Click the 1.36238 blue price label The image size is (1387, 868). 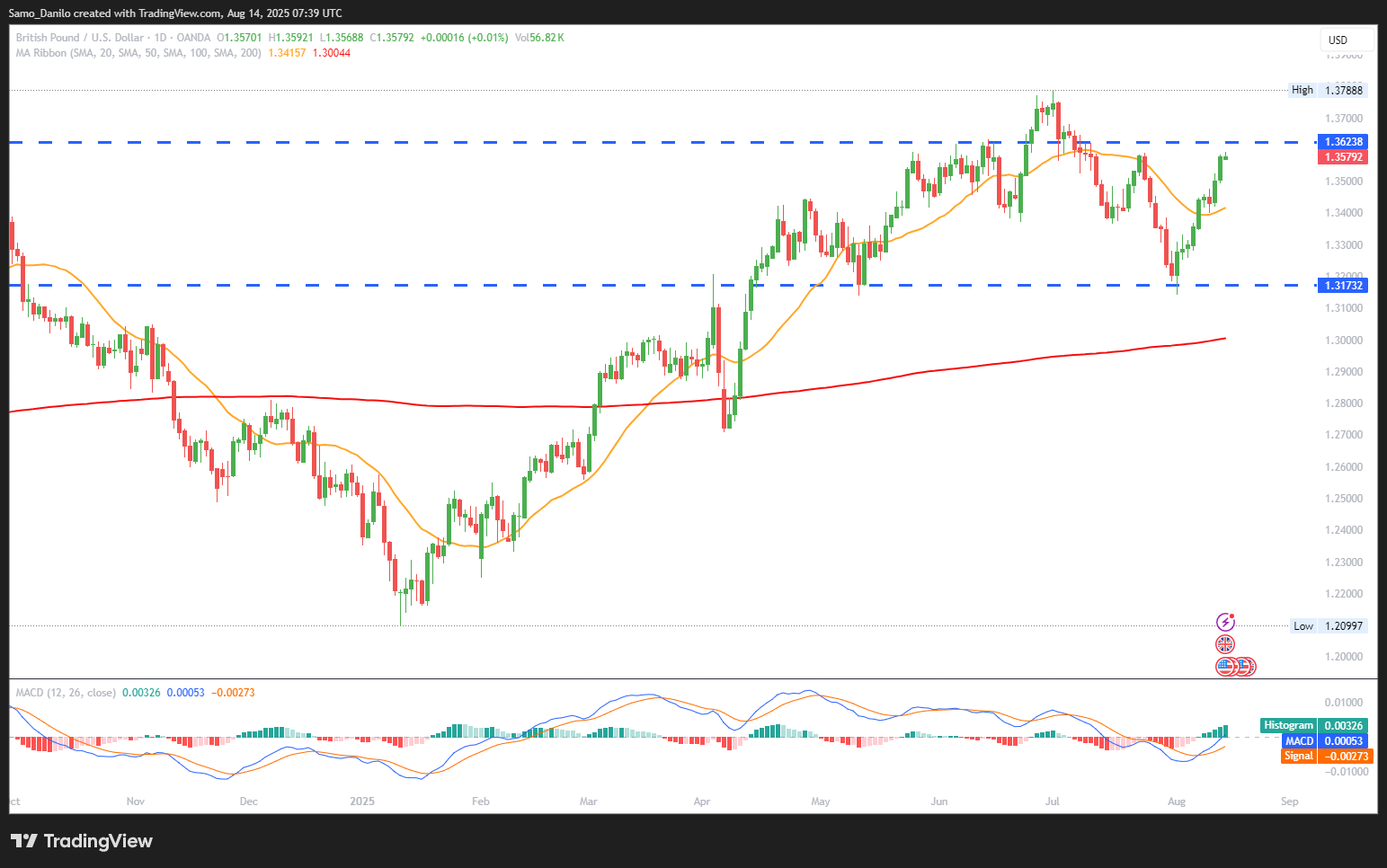coord(1343,142)
